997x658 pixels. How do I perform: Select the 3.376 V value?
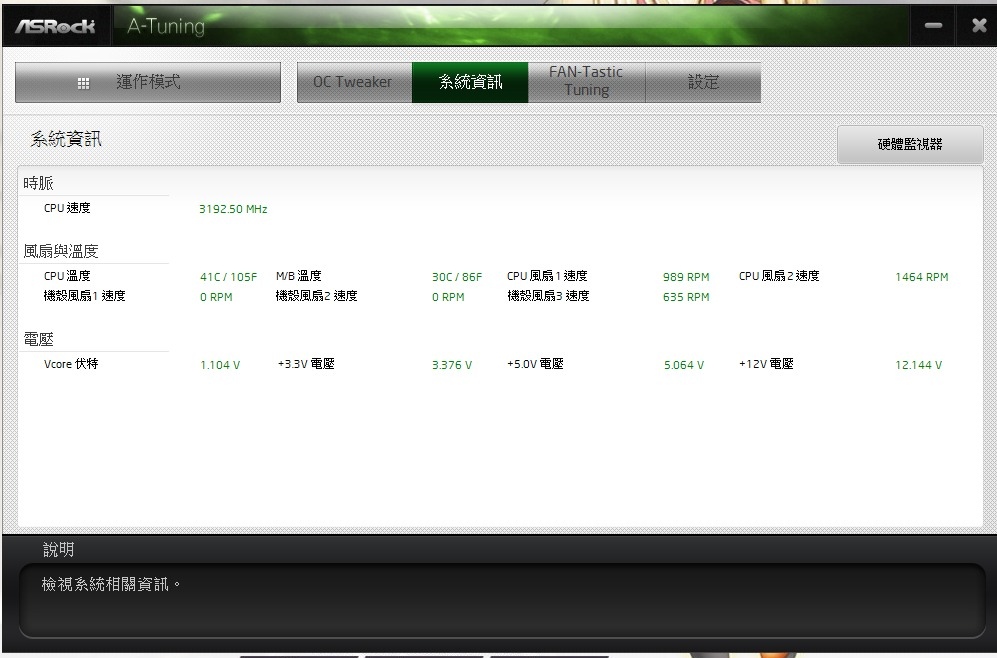point(451,365)
